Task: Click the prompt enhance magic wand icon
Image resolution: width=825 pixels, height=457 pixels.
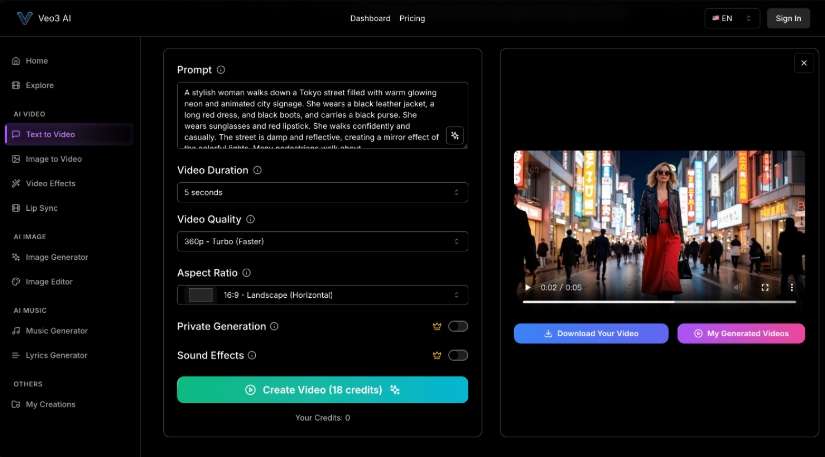Action: coord(455,135)
